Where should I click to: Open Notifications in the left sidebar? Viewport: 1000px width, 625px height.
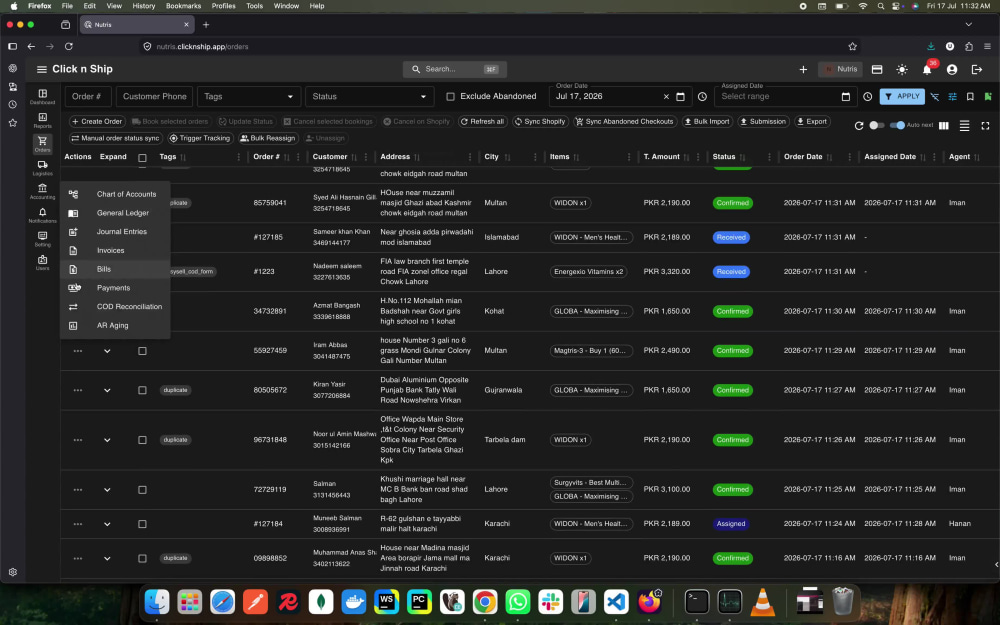coord(42,215)
